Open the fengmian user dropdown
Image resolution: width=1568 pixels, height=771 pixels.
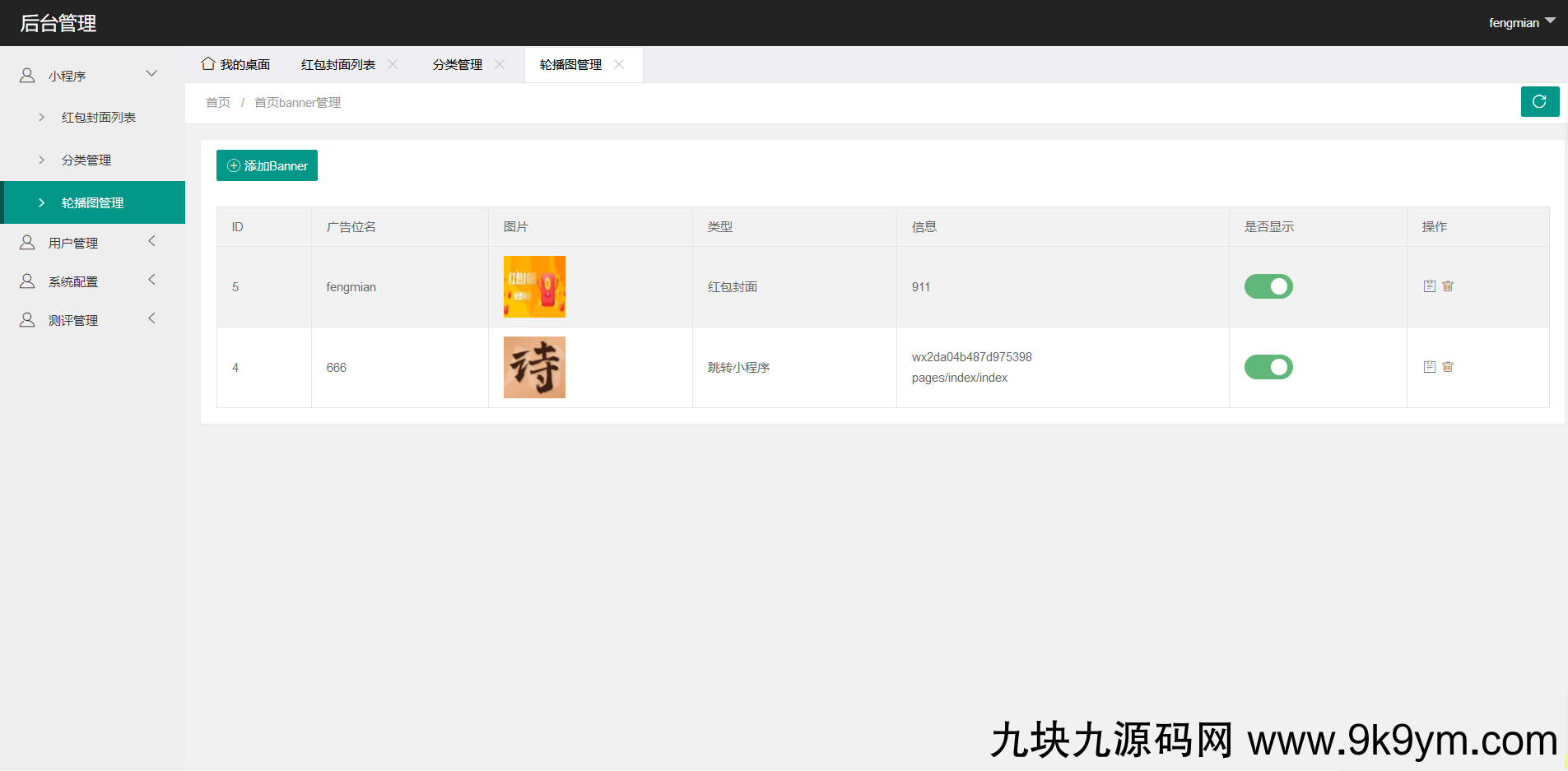click(1520, 23)
